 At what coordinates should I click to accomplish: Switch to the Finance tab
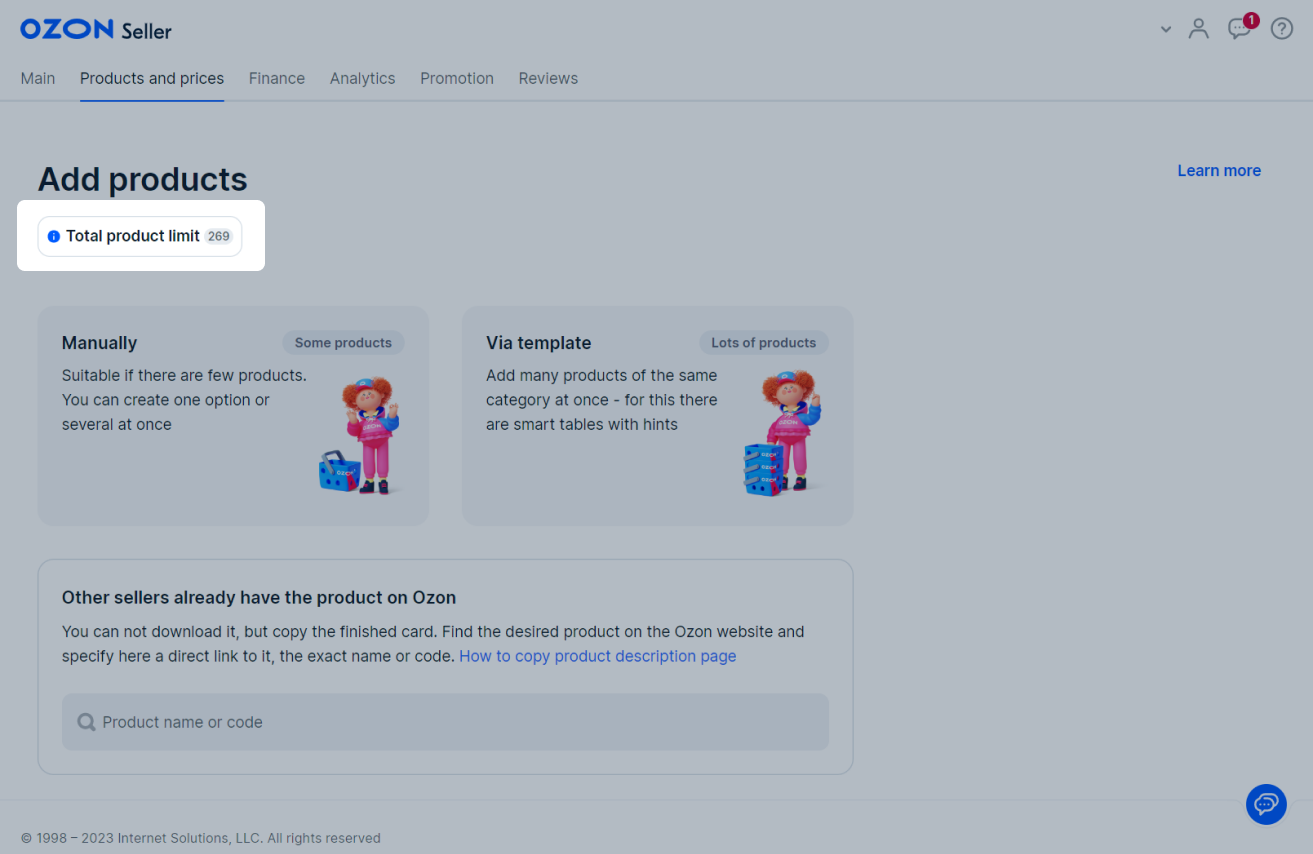[x=276, y=78]
